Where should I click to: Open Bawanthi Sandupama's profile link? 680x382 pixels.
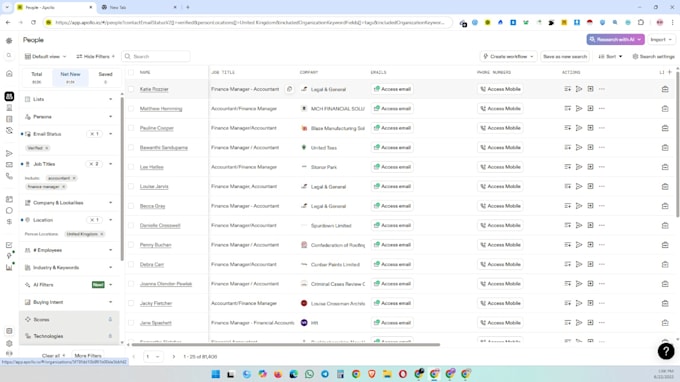[x=163, y=148]
